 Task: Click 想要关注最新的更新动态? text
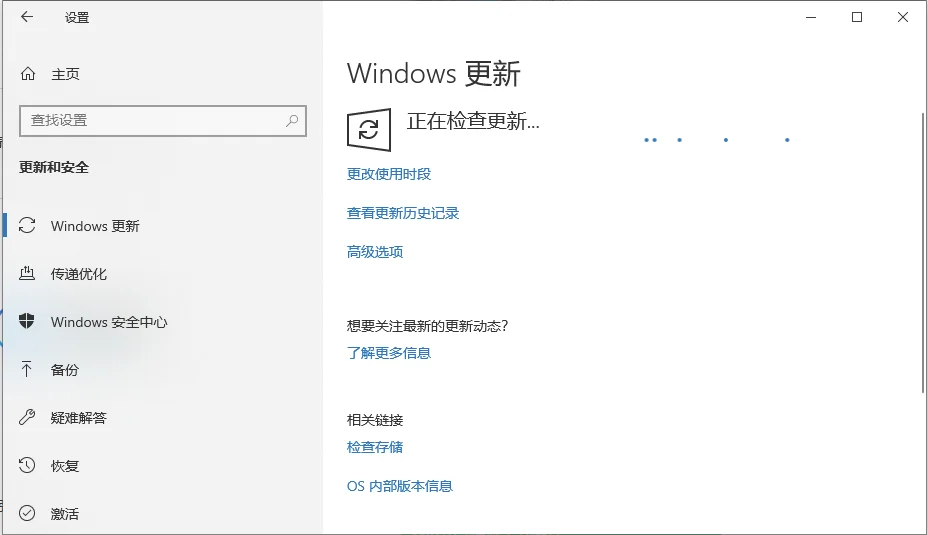(427, 326)
